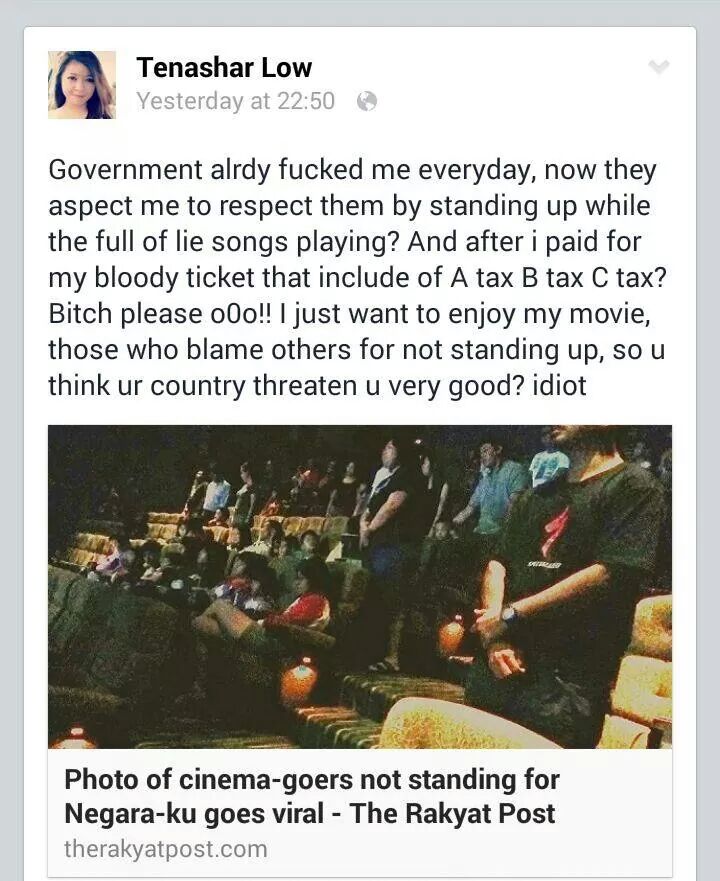
Task: Click the word 'idiot' ending the post
Action: [559, 385]
